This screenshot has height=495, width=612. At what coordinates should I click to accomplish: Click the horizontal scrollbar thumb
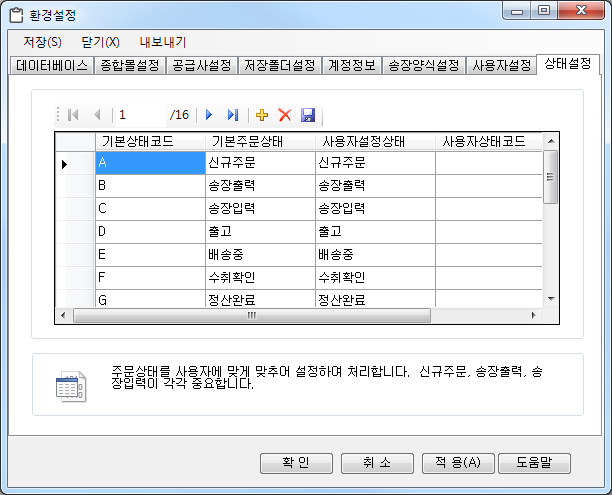tap(252, 315)
